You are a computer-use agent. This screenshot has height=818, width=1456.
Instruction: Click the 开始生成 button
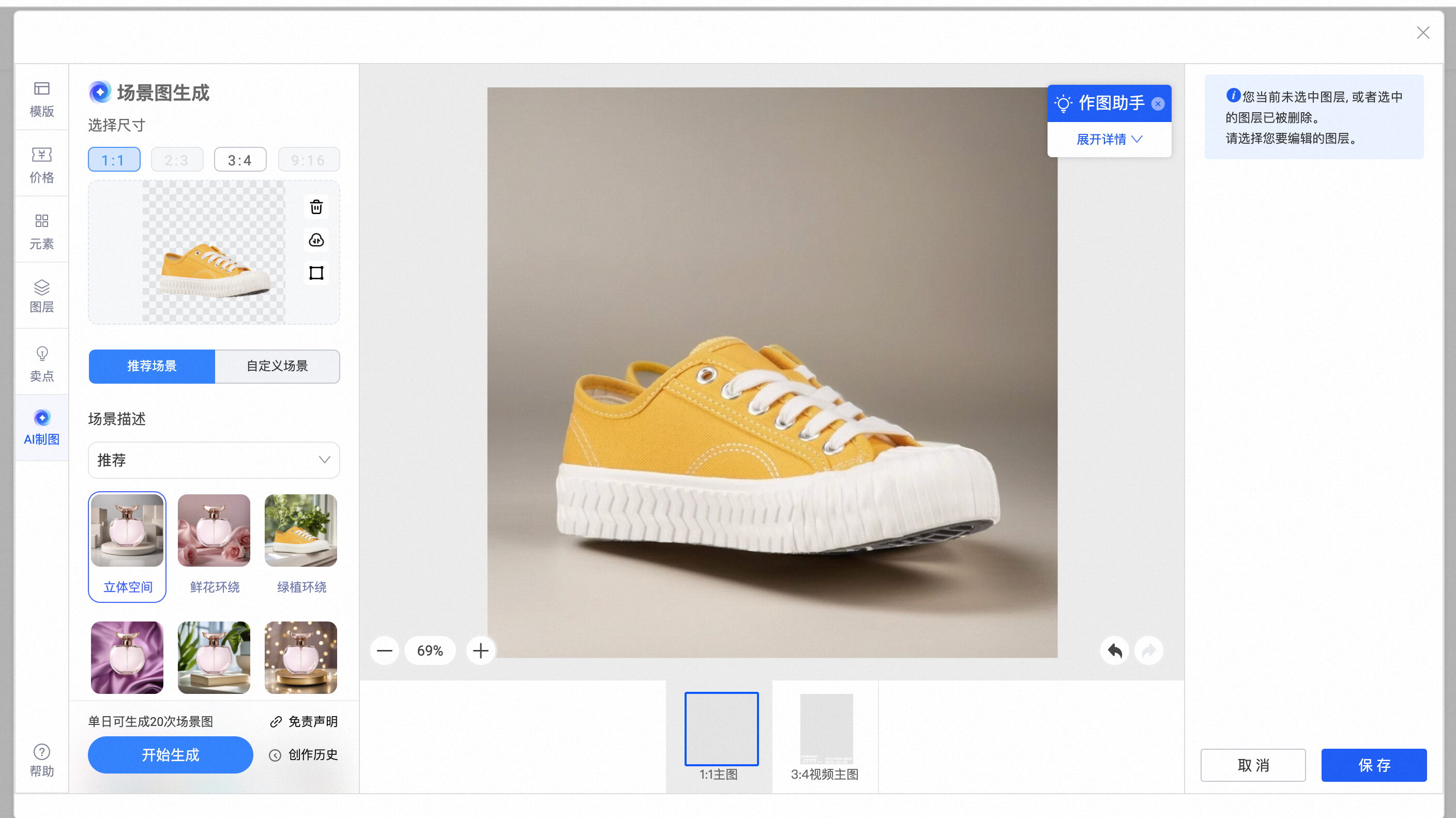(170, 755)
